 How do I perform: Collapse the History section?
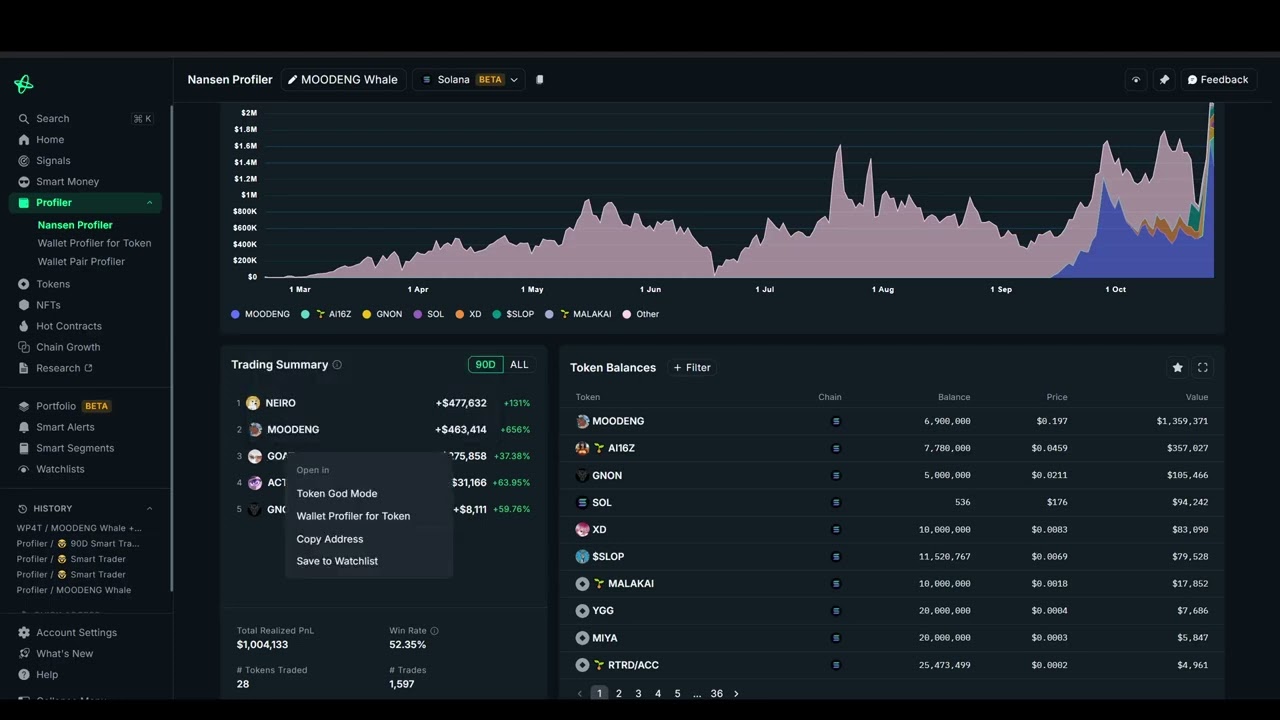150,508
